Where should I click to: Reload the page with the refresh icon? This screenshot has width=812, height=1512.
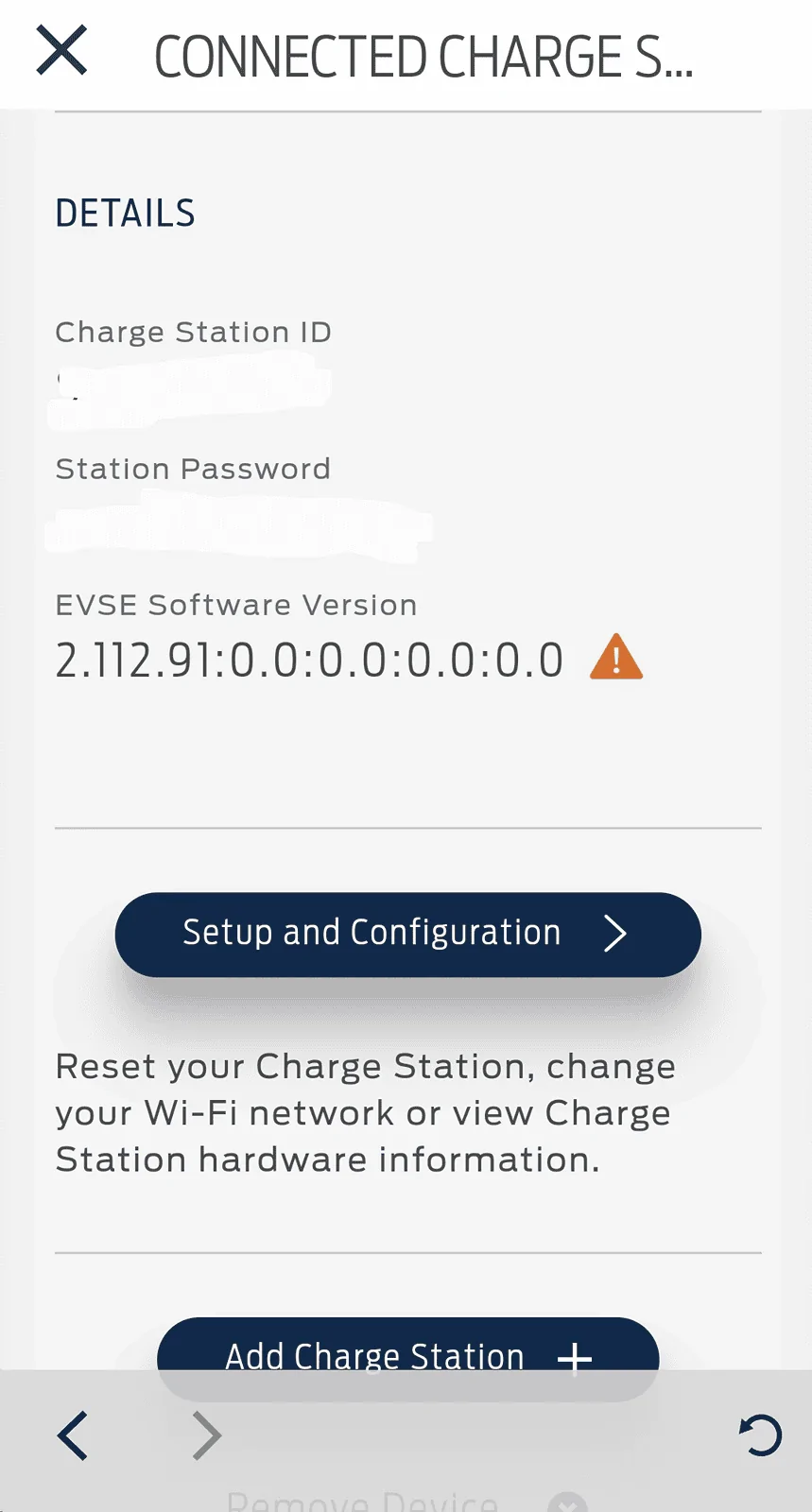tap(760, 1435)
